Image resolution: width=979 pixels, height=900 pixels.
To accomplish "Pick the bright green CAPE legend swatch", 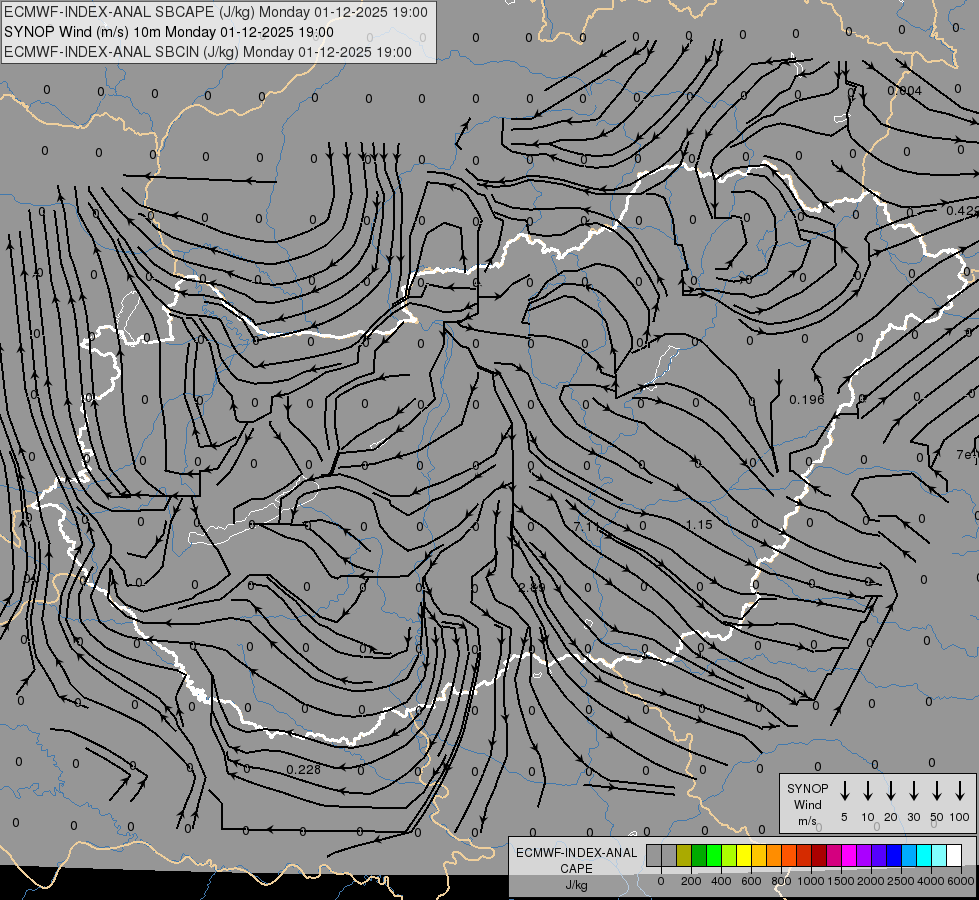I will (x=714, y=855).
